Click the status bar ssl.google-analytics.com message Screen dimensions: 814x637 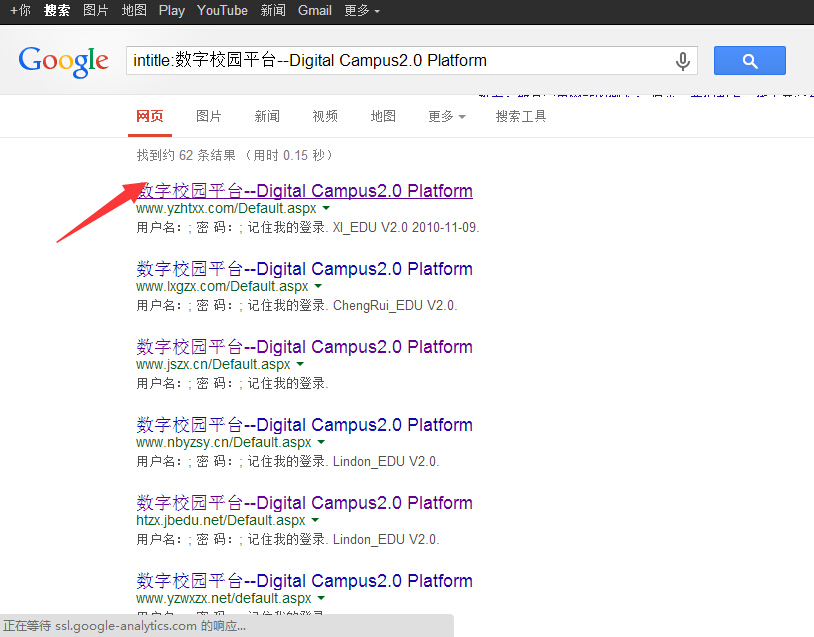click(125, 626)
